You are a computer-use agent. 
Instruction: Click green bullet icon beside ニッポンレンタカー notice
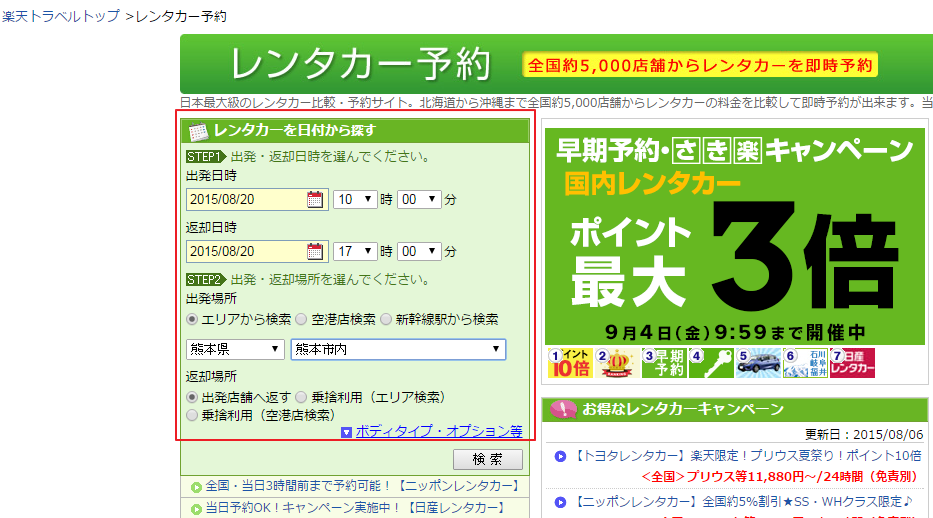[196, 488]
